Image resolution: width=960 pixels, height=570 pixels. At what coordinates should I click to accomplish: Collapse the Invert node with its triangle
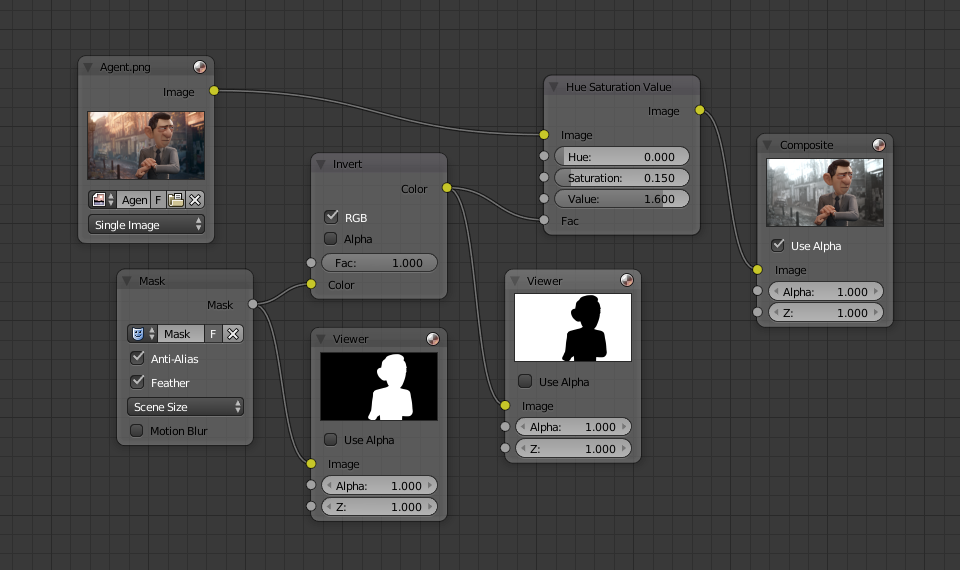click(321, 164)
